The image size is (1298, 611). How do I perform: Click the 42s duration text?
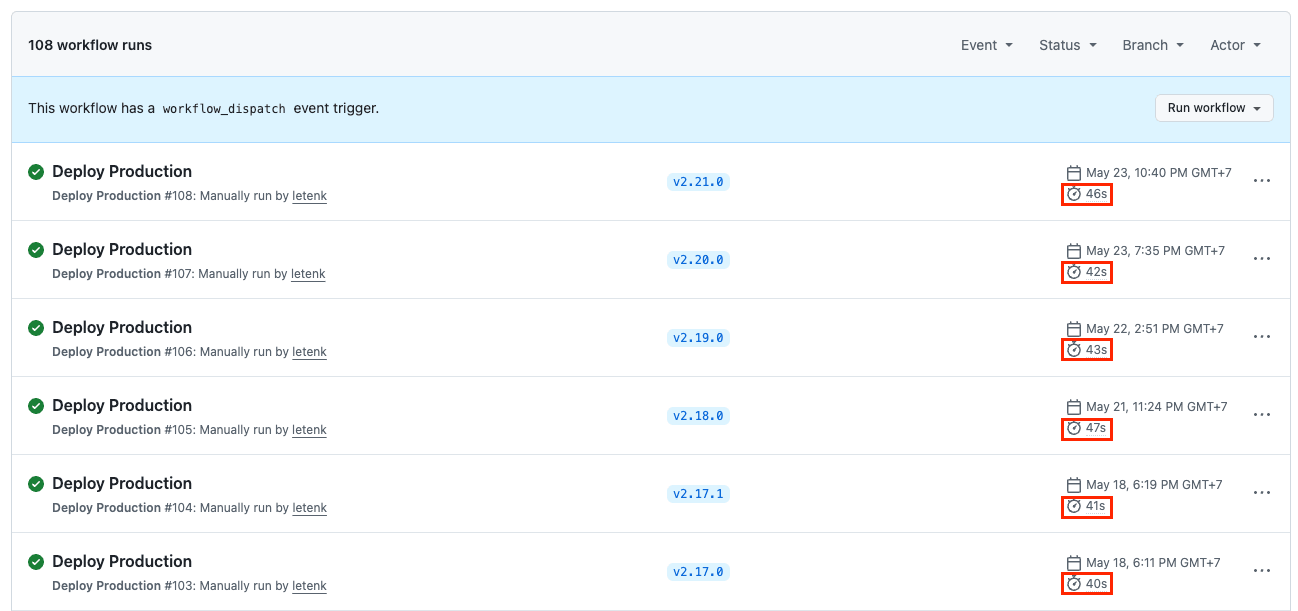(1097, 272)
